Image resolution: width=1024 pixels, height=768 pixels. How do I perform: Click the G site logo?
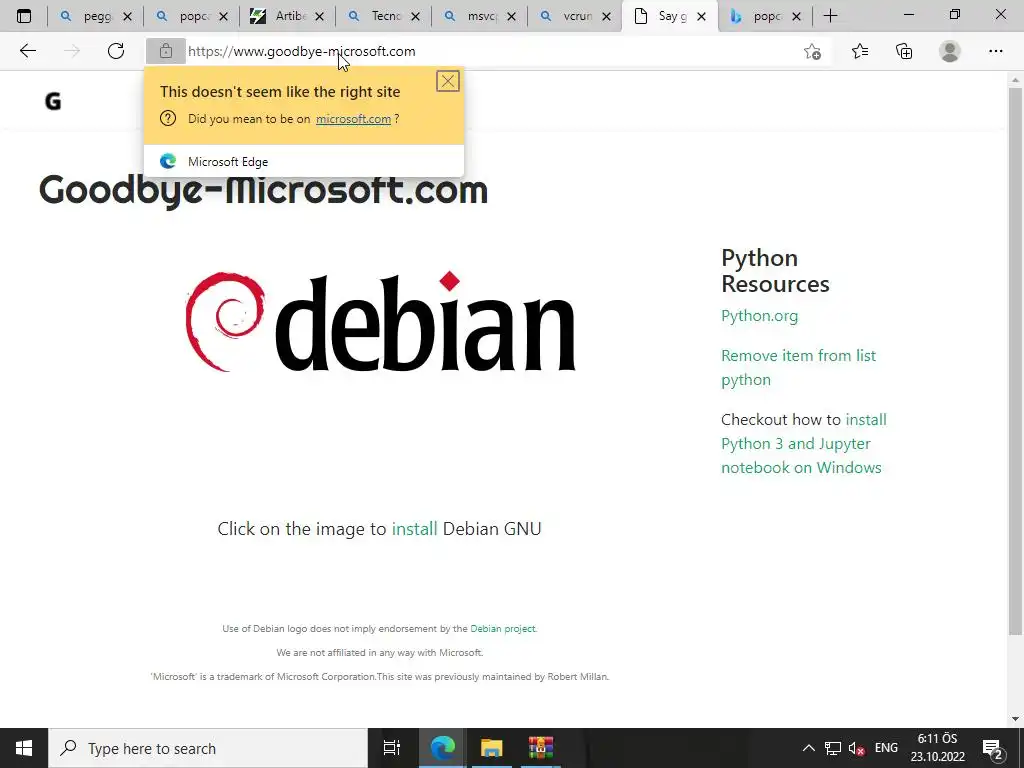pos(53,101)
